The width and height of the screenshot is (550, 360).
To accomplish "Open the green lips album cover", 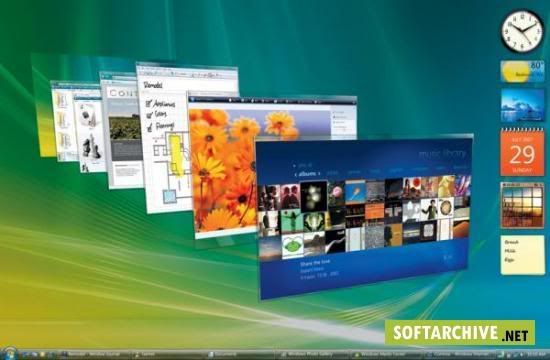I will (293, 245).
